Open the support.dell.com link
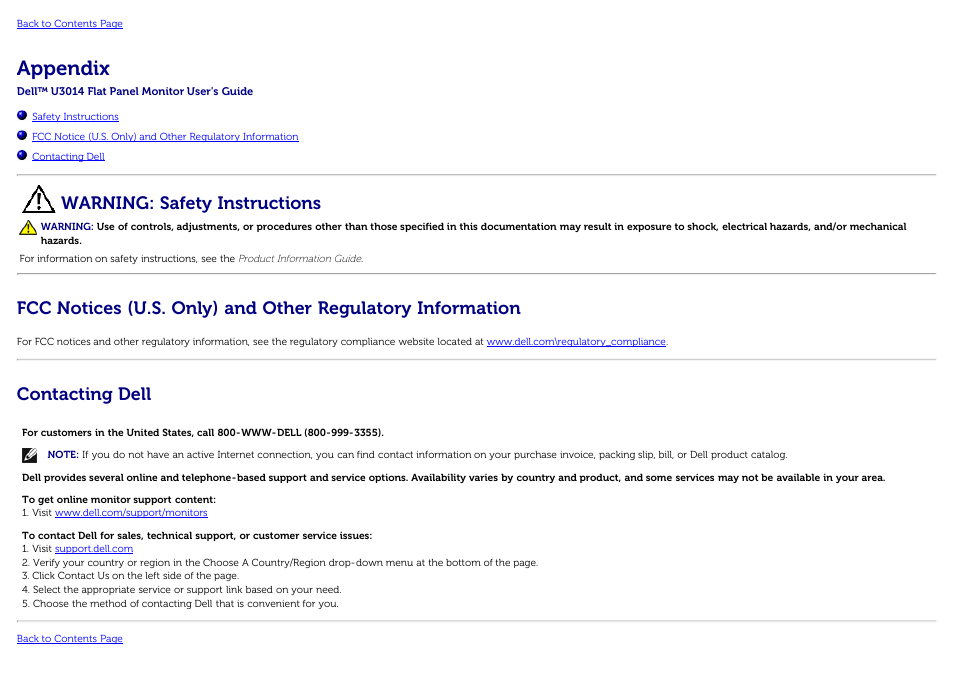This screenshot has width=954, height=675. point(94,548)
